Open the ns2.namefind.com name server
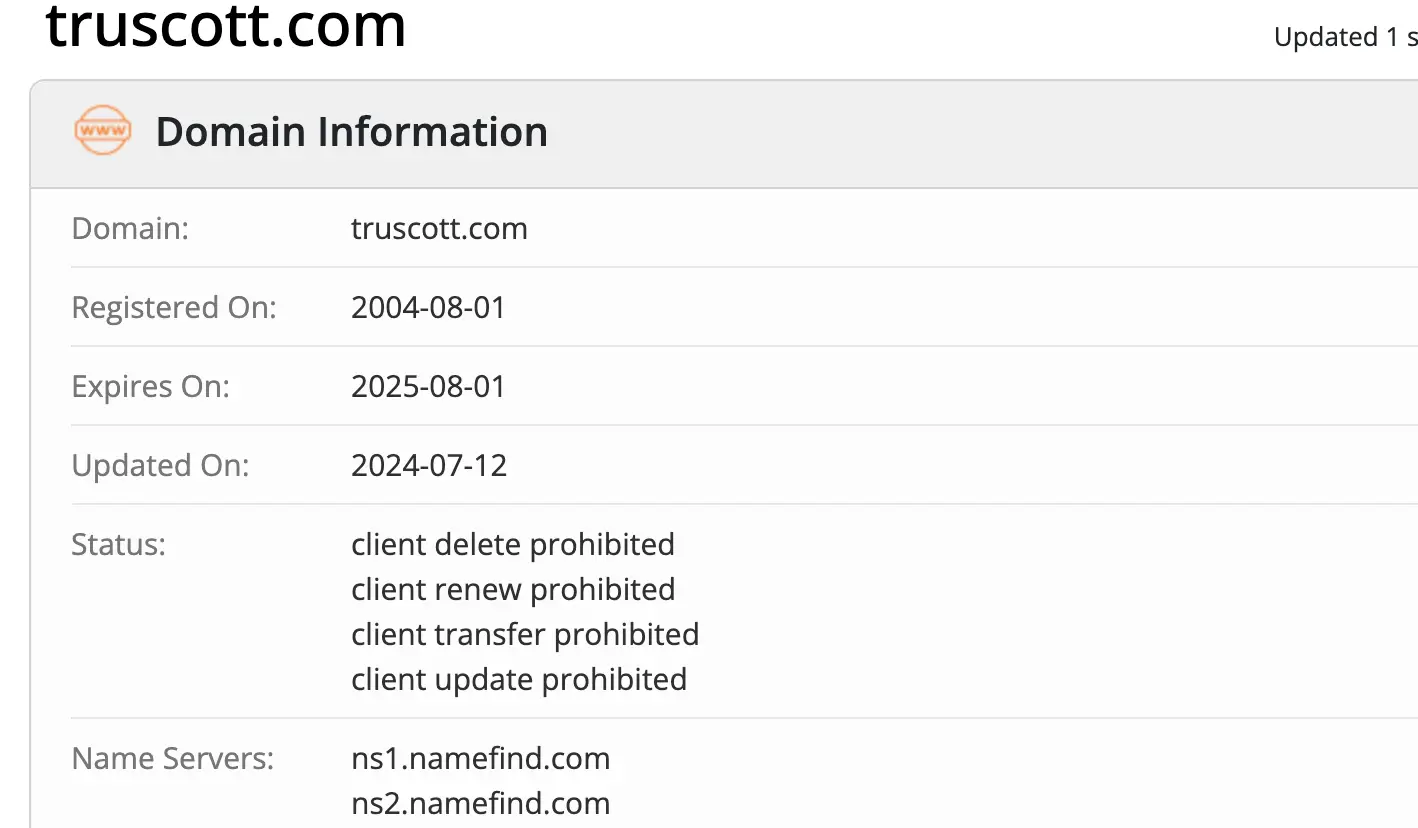Screen dimensions: 1418x828 480,803
